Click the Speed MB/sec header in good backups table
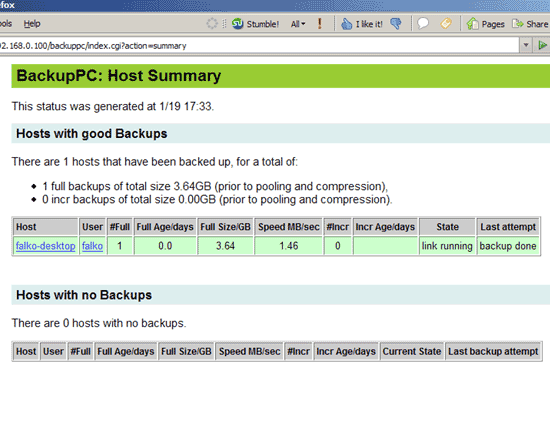The height and width of the screenshot is (429, 550). click(289, 227)
